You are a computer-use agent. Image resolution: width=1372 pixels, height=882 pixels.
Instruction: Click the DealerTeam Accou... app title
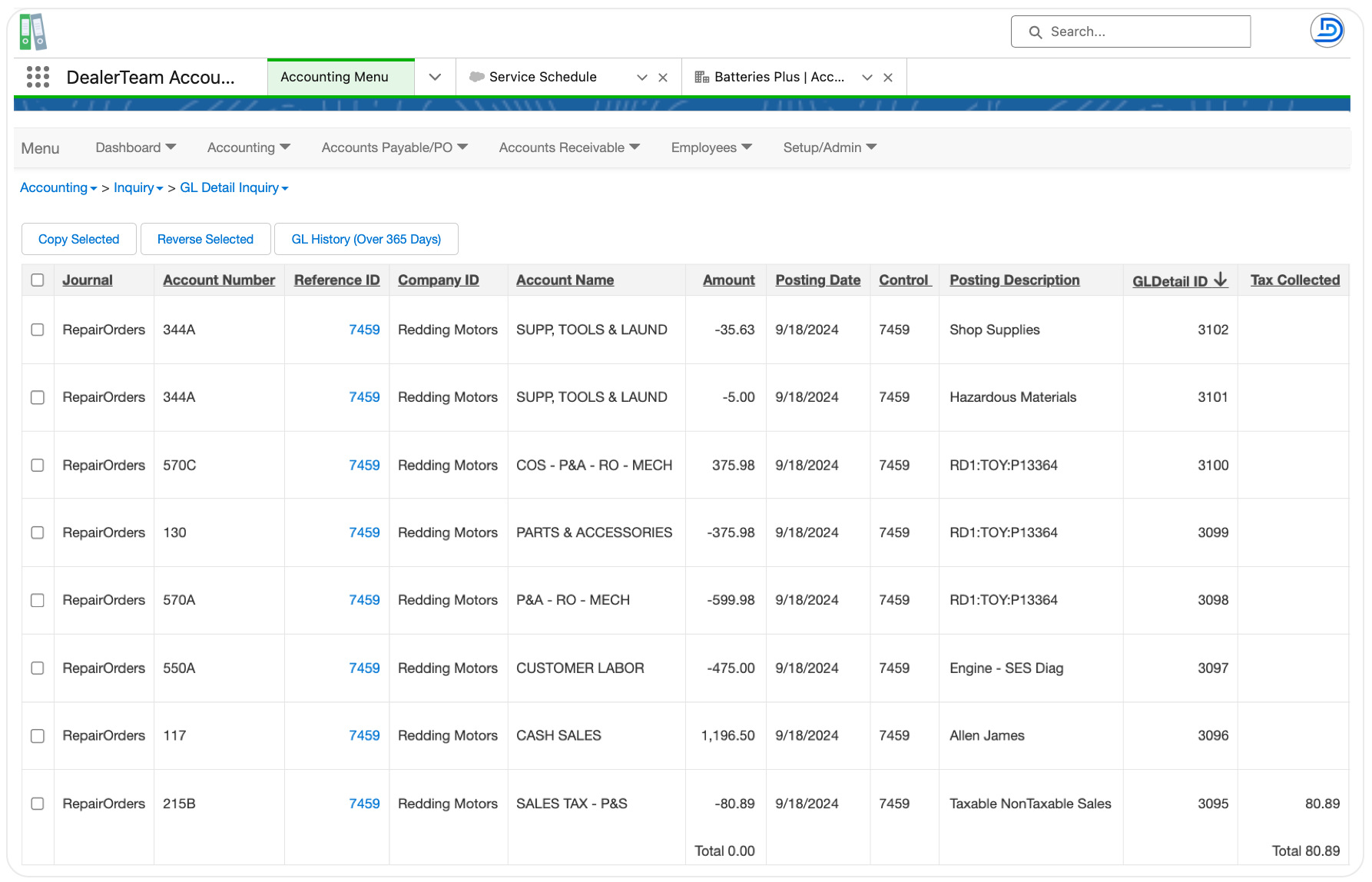pos(151,77)
